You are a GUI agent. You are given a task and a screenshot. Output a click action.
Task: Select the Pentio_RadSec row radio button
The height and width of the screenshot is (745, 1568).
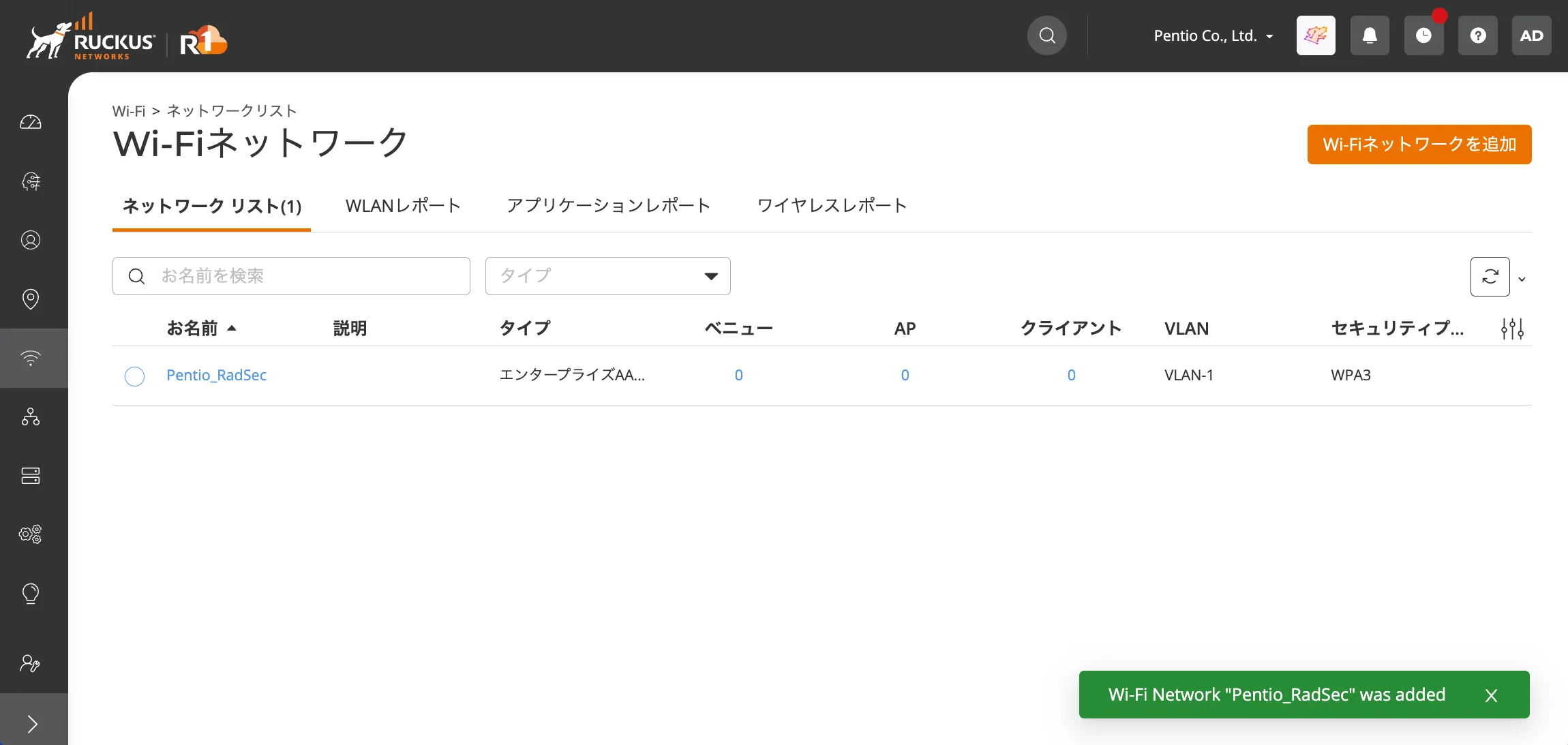(135, 376)
